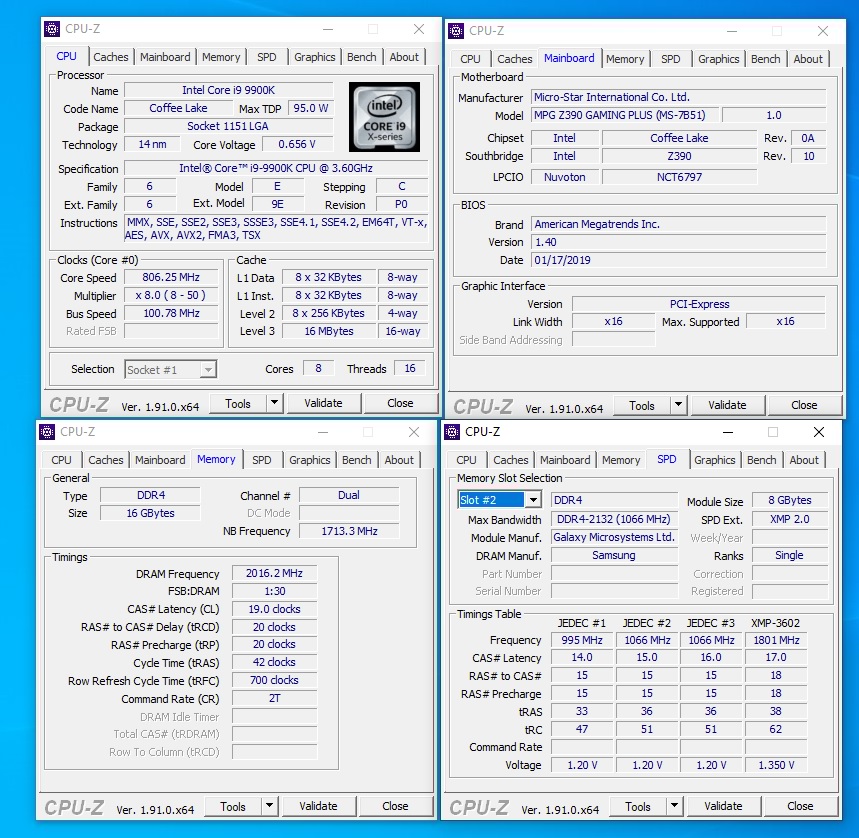Open the Bench tab in the Mainboard window
859x838 pixels.
(x=765, y=59)
